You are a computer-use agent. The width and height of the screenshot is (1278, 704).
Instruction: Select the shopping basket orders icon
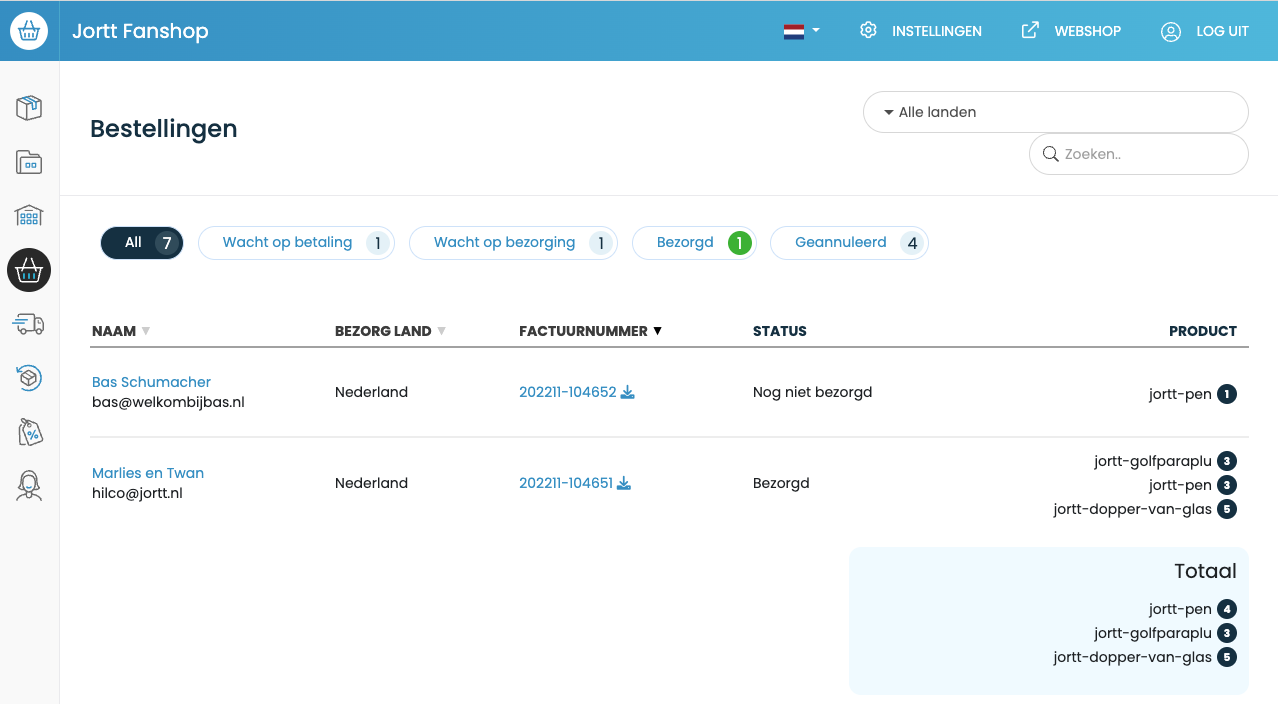click(x=29, y=270)
